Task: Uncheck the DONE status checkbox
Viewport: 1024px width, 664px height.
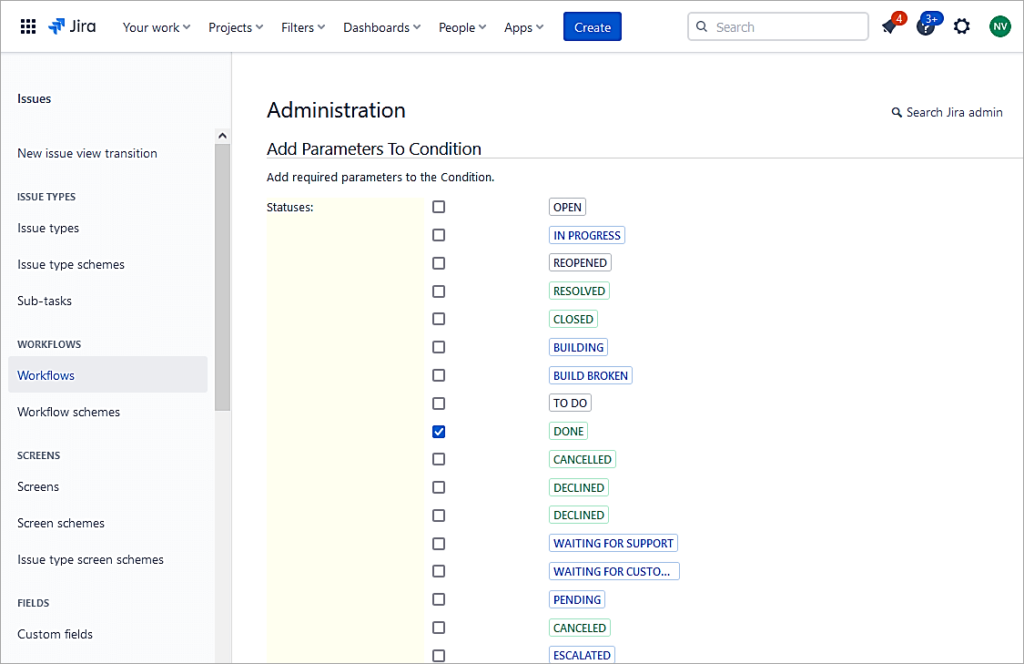Action: click(x=438, y=431)
